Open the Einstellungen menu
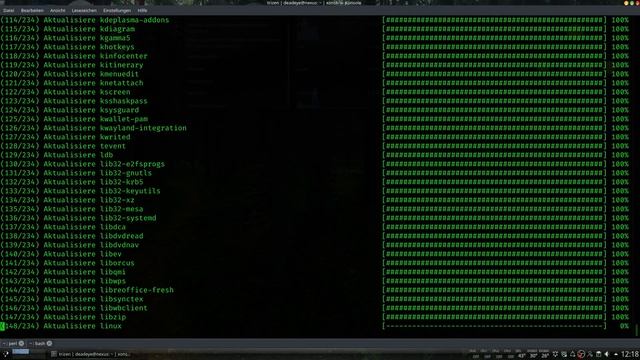The width and height of the screenshot is (640, 360). pyautogui.click(x=117, y=10)
